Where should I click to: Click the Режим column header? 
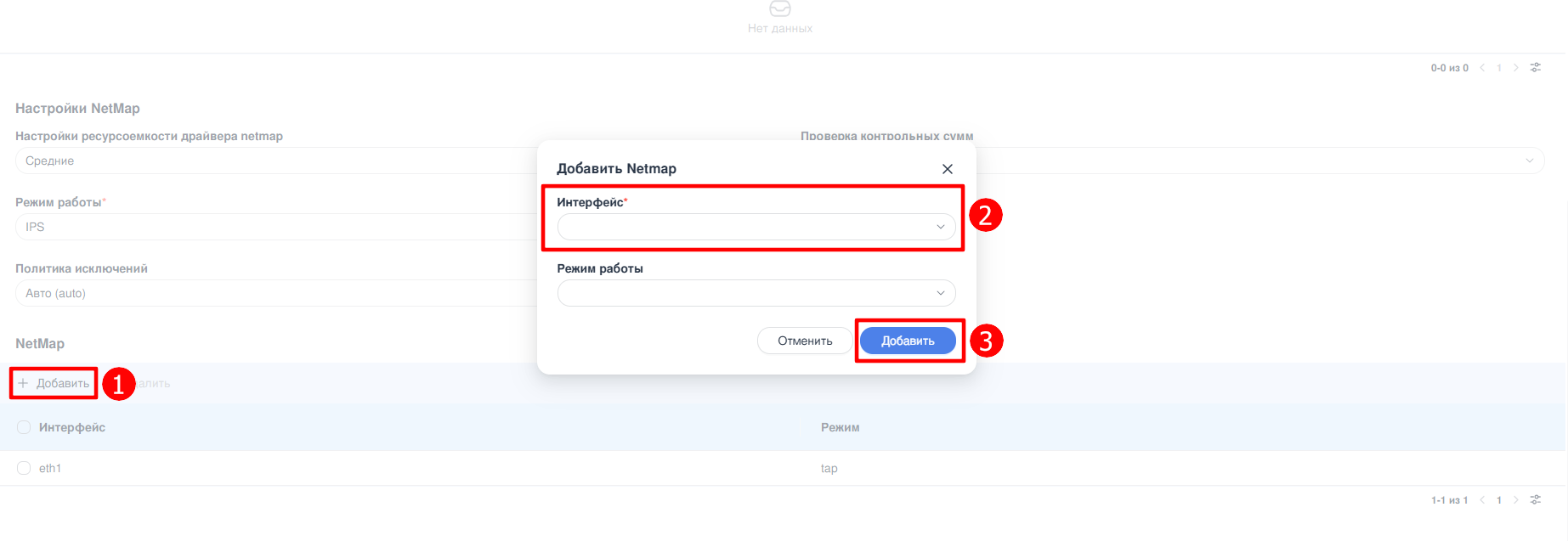point(840,427)
